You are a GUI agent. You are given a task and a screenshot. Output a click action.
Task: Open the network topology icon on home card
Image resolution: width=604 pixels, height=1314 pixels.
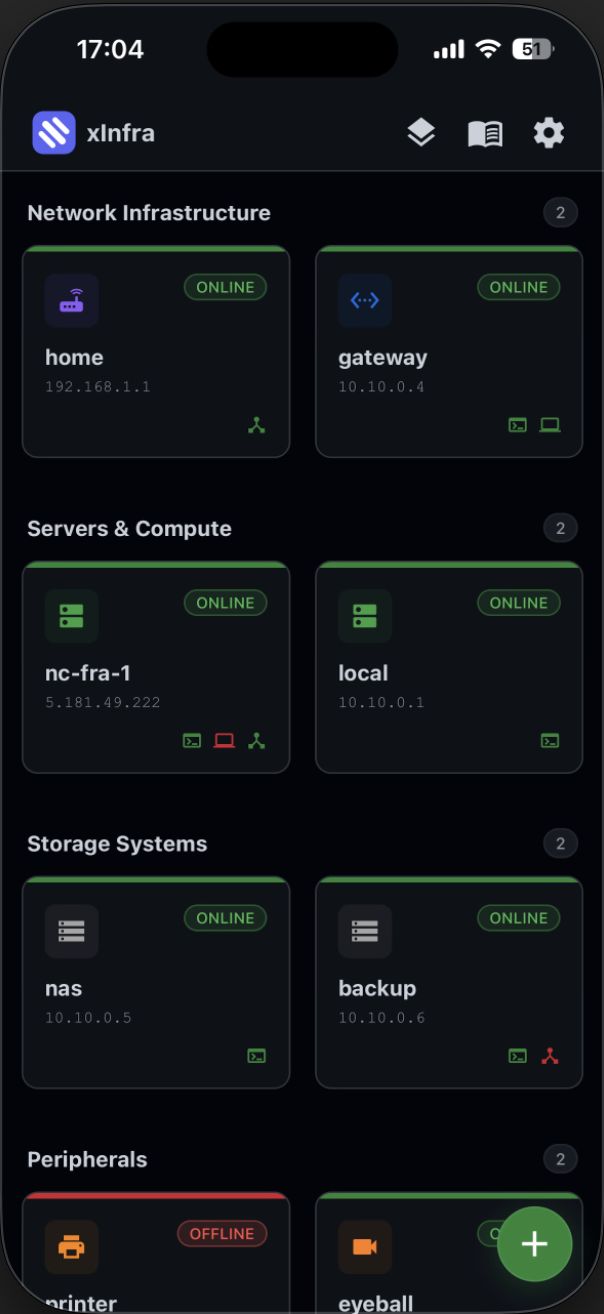tap(257, 424)
